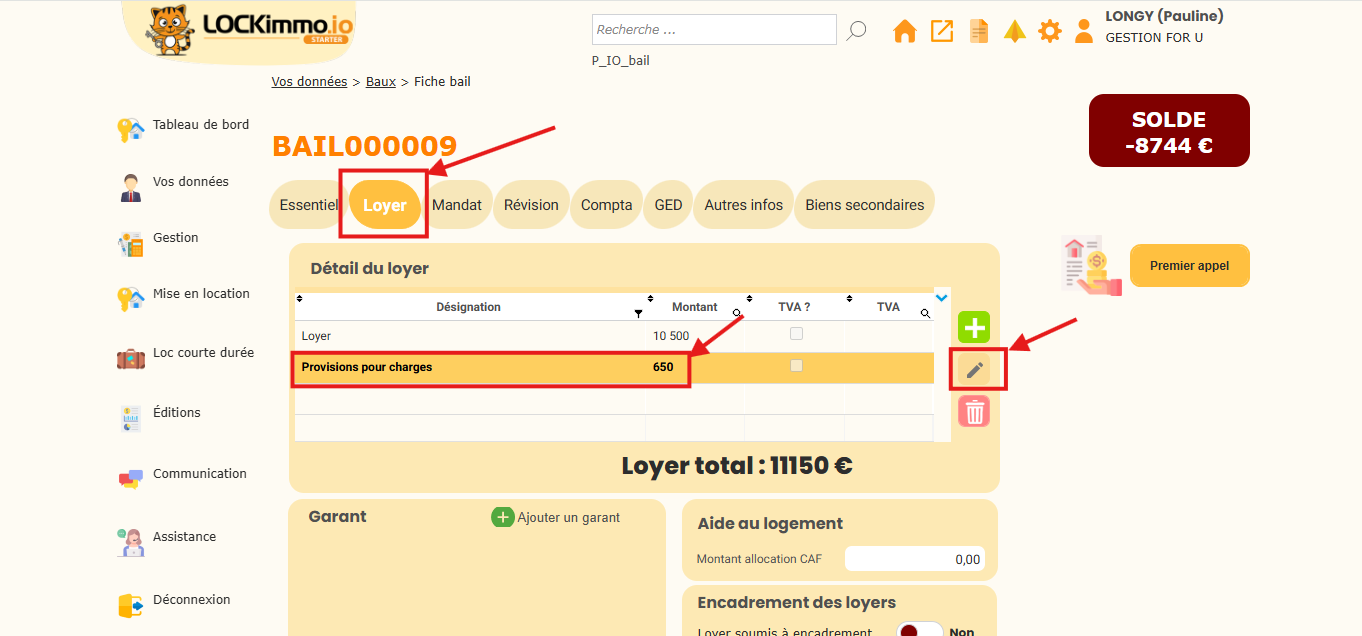The width and height of the screenshot is (1362, 636).
Task: Click the SOLDE -8744 € box
Action: (x=1169, y=131)
